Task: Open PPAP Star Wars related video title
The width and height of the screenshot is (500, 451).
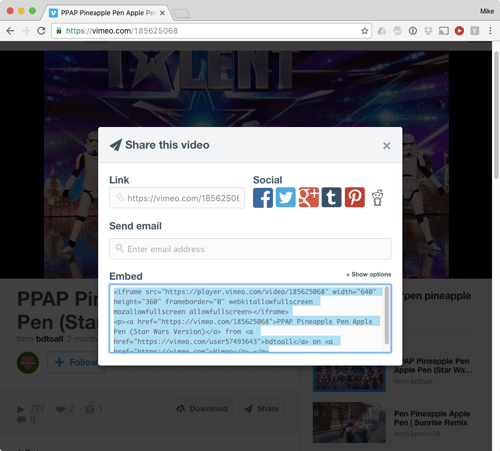Action: (x=433, y=366)
